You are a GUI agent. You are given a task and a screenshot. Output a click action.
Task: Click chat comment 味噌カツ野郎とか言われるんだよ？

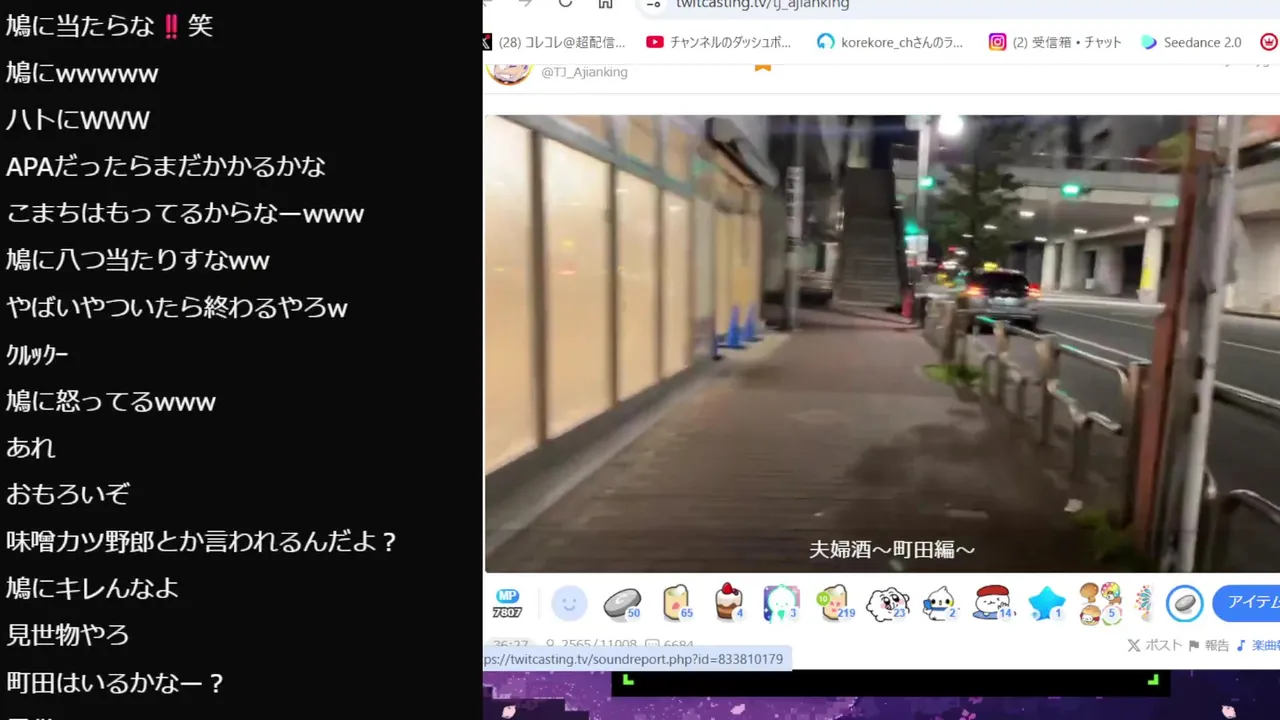click(x=202, y=542)
